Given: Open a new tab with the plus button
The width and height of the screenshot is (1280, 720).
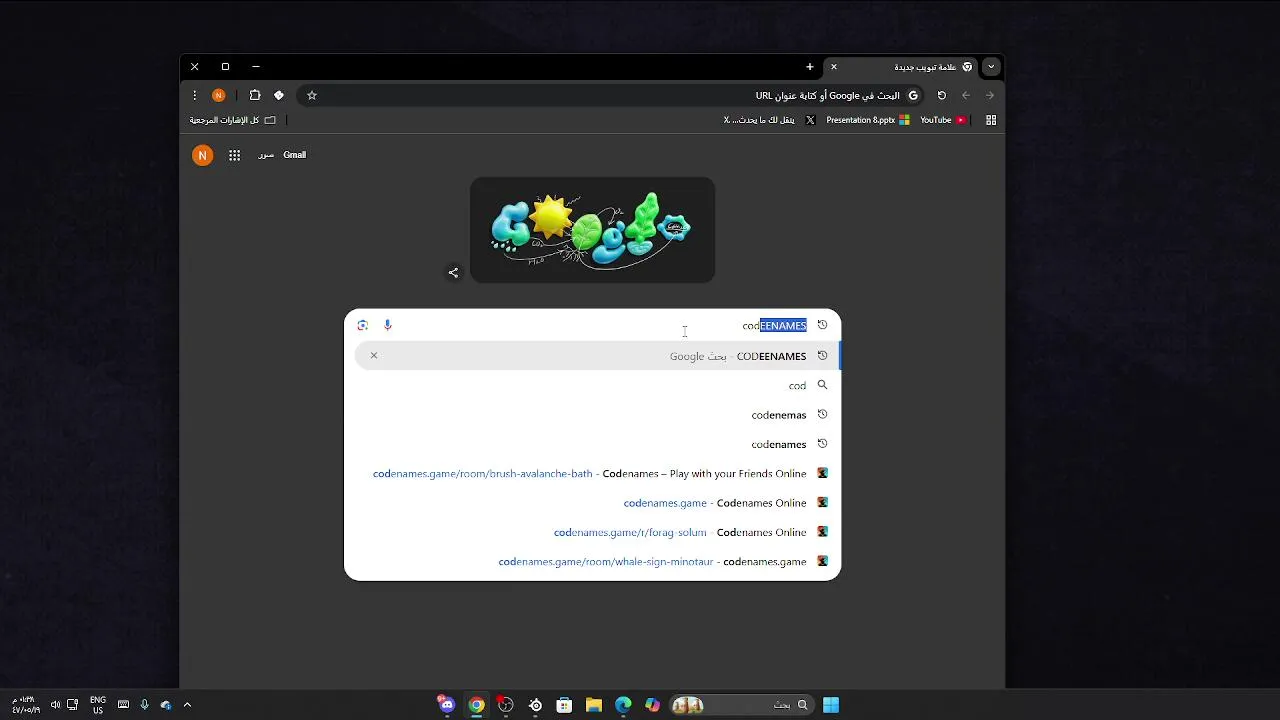Looking at the screenshot, I should coord(810,67).
